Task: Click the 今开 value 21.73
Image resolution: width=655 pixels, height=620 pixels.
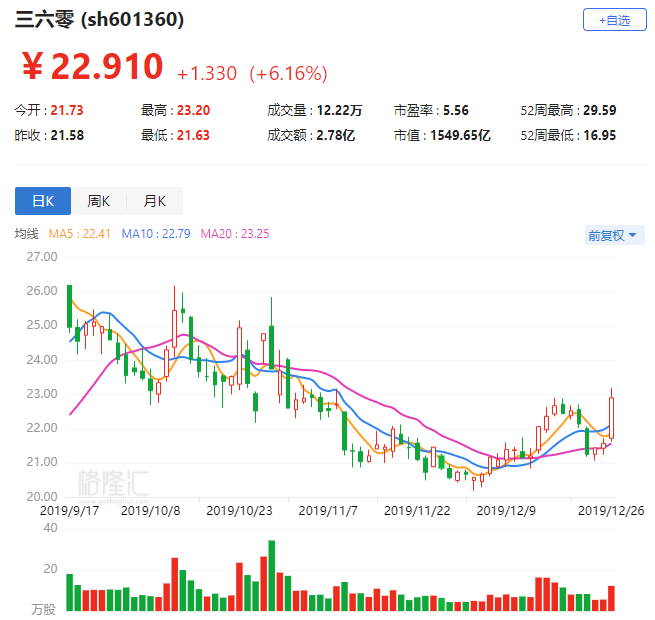Action: (x=67, y=110)
